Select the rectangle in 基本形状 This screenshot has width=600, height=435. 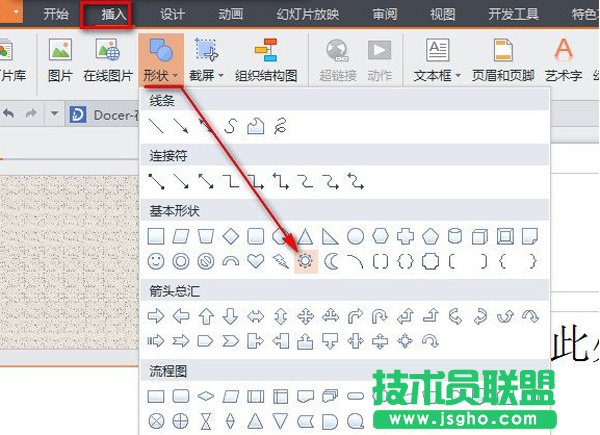pos(156,237)
